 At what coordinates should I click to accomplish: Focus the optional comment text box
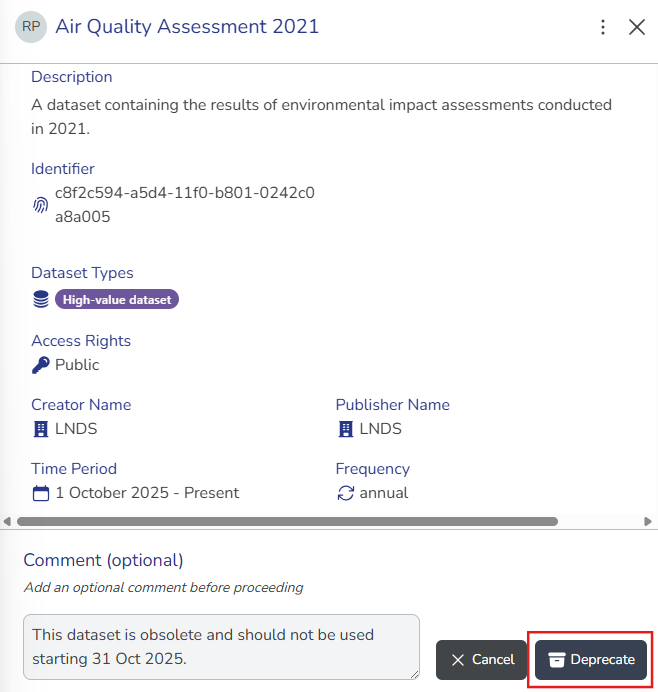221,646
